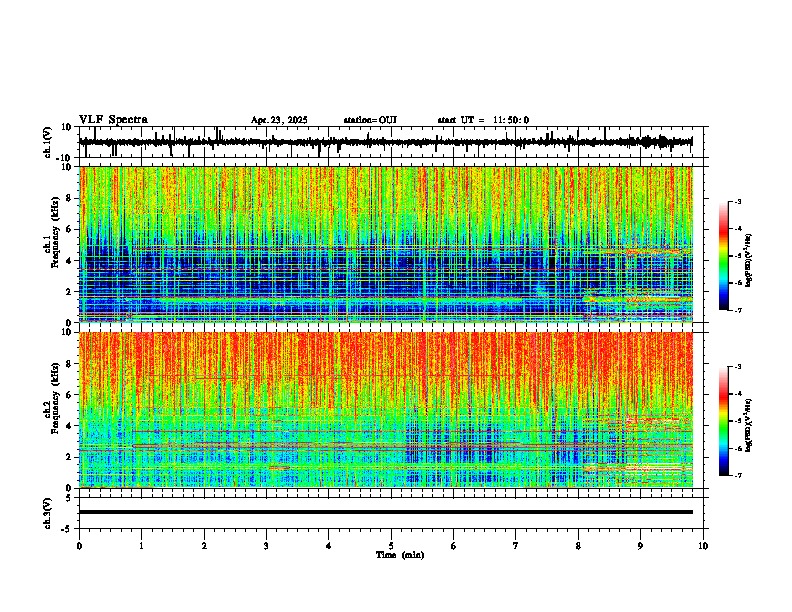The height and width of the screenshot is (612, 792).
Task: Click the time axis tick label '8'
Action: (578, 546)
